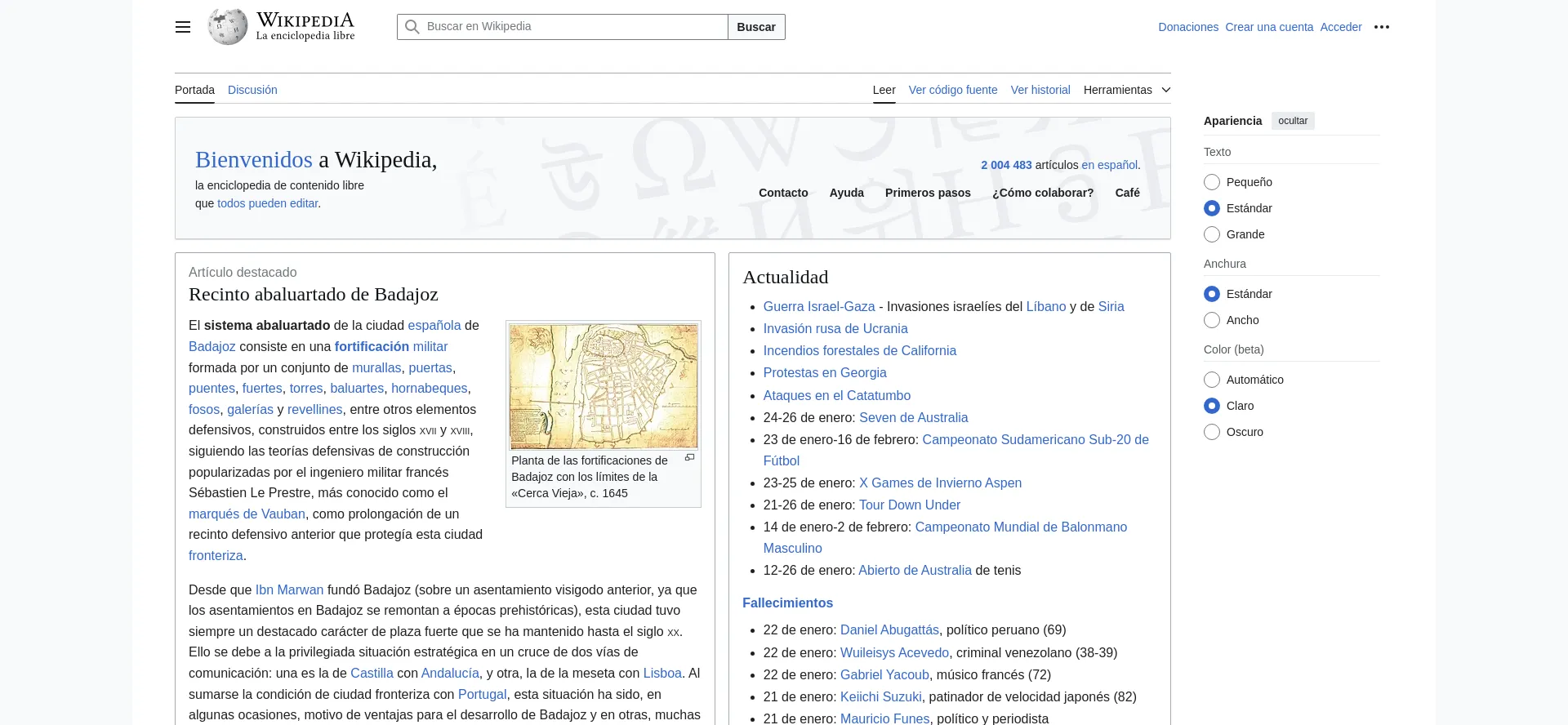Image resolution: width=1568 pixels, height=725 pixels.
Task: Open the Portada tab
Action: (194, 90)
